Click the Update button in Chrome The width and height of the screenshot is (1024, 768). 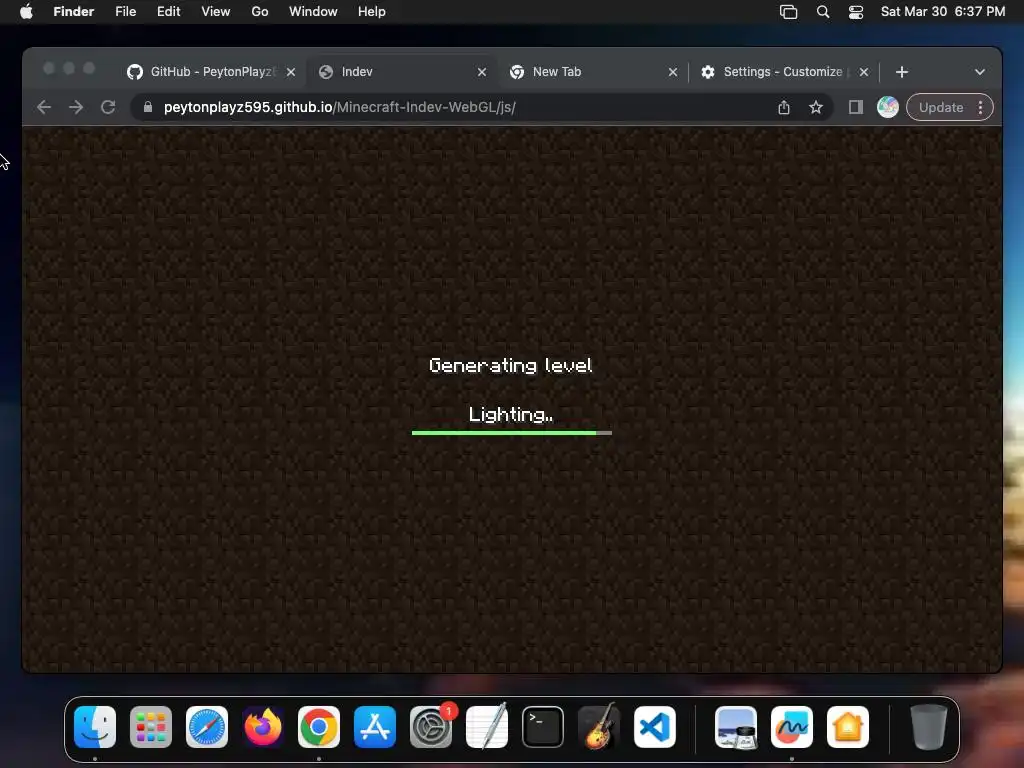click(940, 107)
